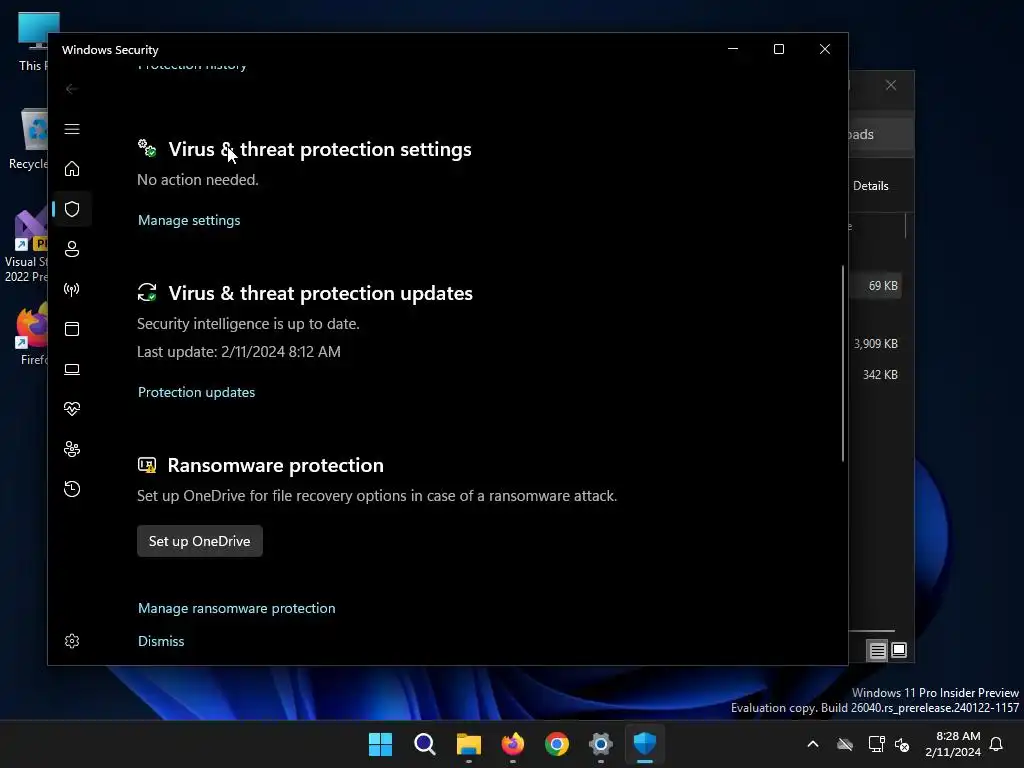Dismiss the ransomware protection notice

161,641
